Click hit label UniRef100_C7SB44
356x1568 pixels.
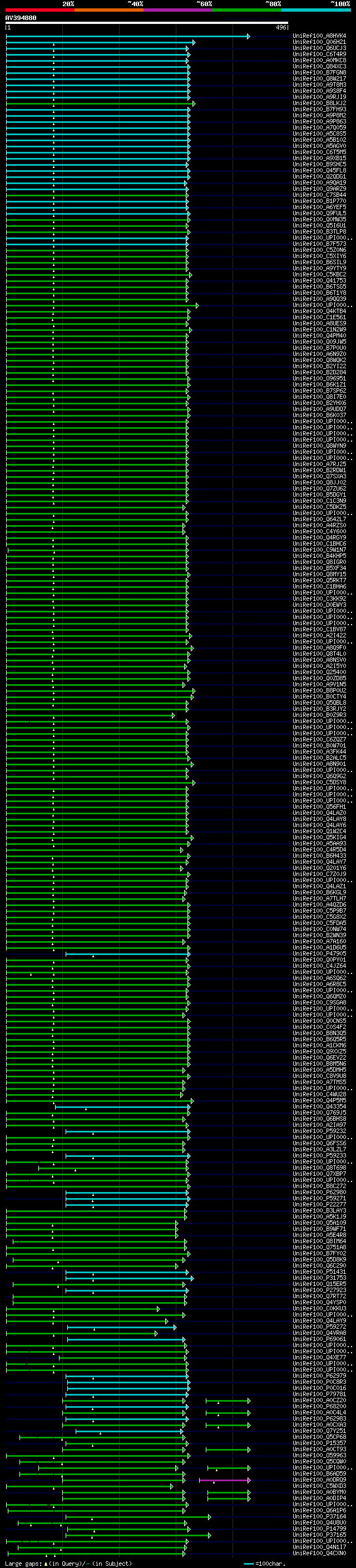(319, 195)
